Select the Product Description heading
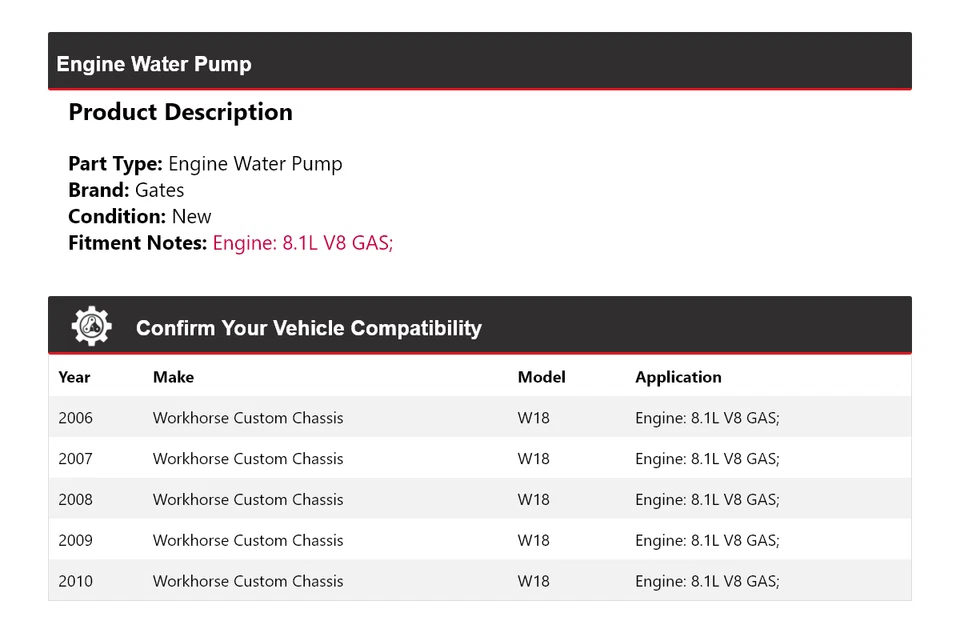Image resolution: width=960 pixels, height=633 pixels. tap(180, 112)
